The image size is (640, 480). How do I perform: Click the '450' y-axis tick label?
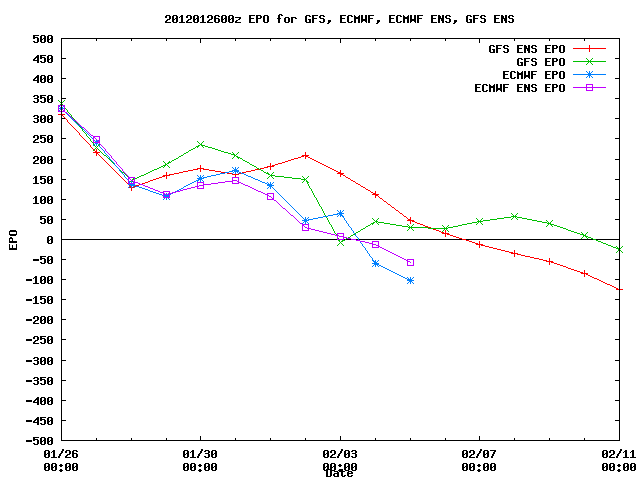point(43,59)
